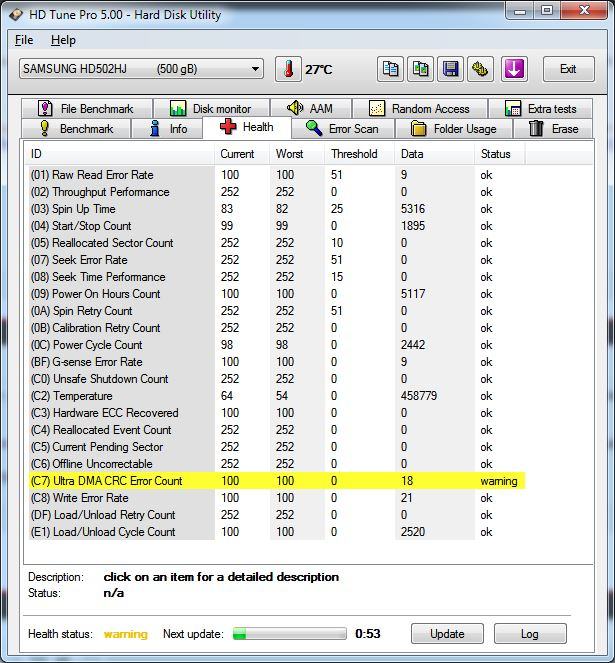Select the (C4) Reallocated Event Count row

coord(277,430)
